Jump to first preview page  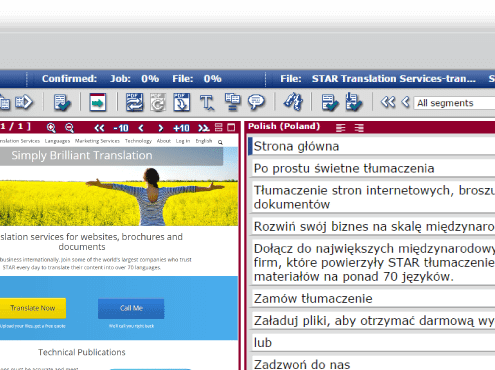pyautogui.click(x=99, y=128)
